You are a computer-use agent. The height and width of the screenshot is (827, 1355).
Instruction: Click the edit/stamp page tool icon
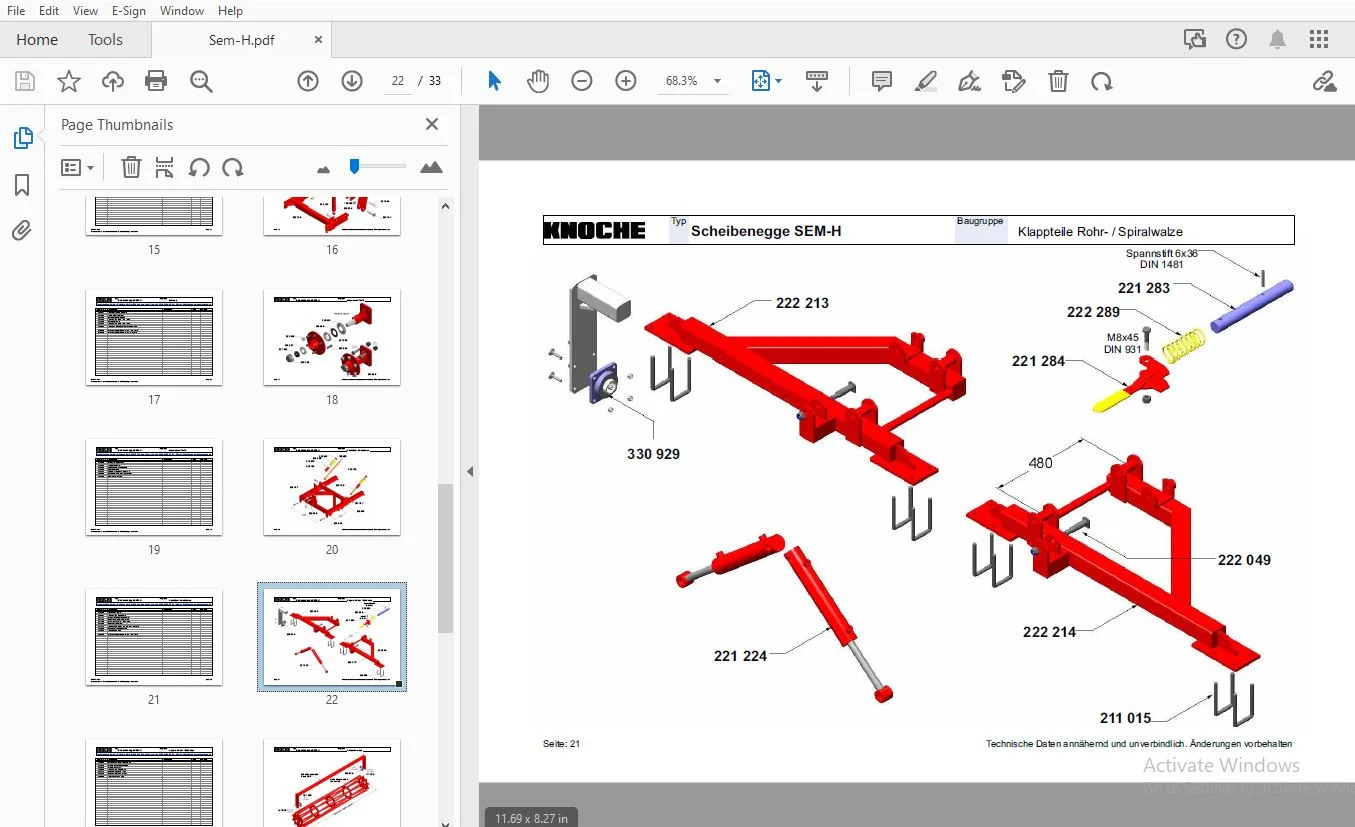(x=1013, y=81)
